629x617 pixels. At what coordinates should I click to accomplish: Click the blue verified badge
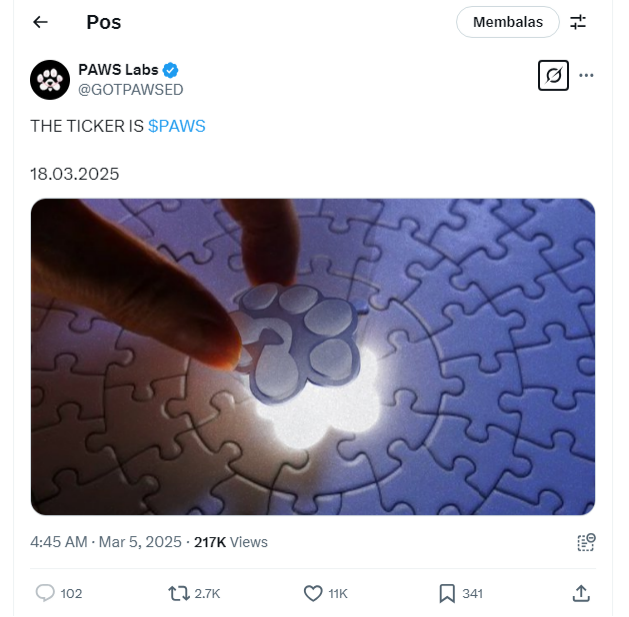pos(170,70)
